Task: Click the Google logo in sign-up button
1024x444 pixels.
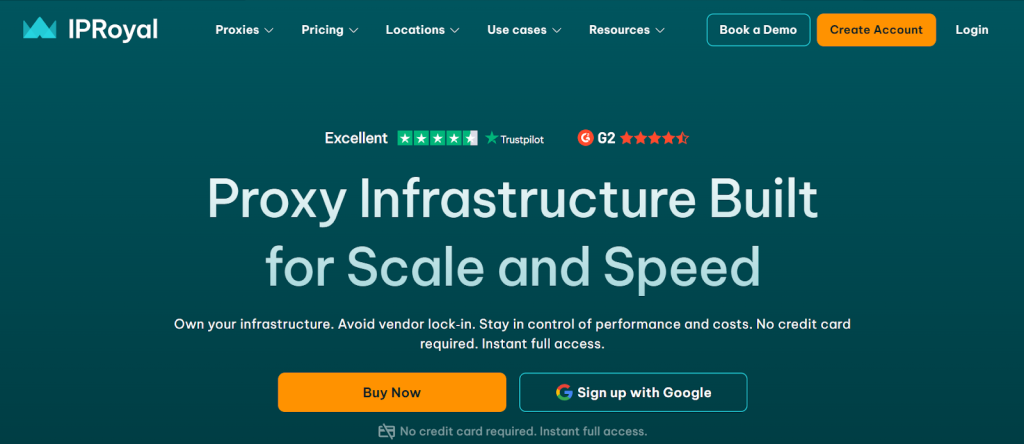Action: pos(564,392)
